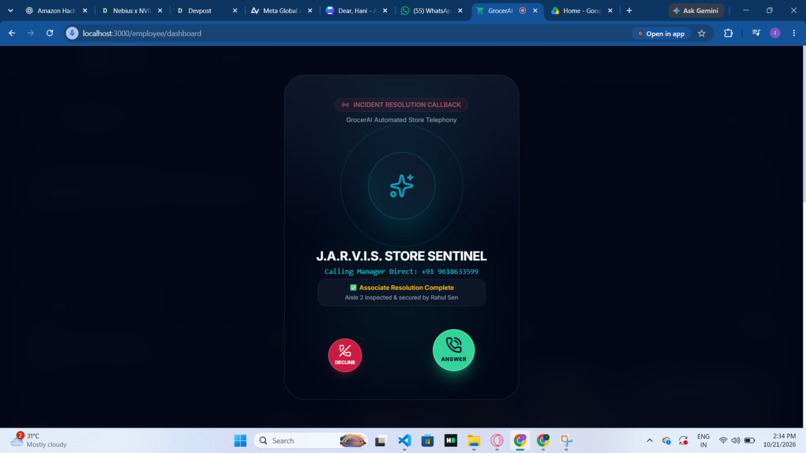806x453 pixels.
Task: Decline the incoming call
Action: (x=345, y=355)
